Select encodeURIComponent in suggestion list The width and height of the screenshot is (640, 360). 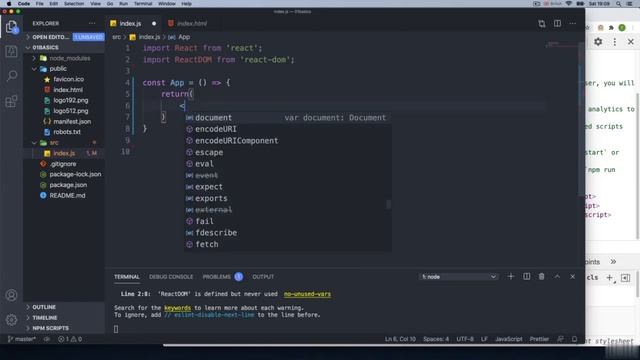pos(287,141)
